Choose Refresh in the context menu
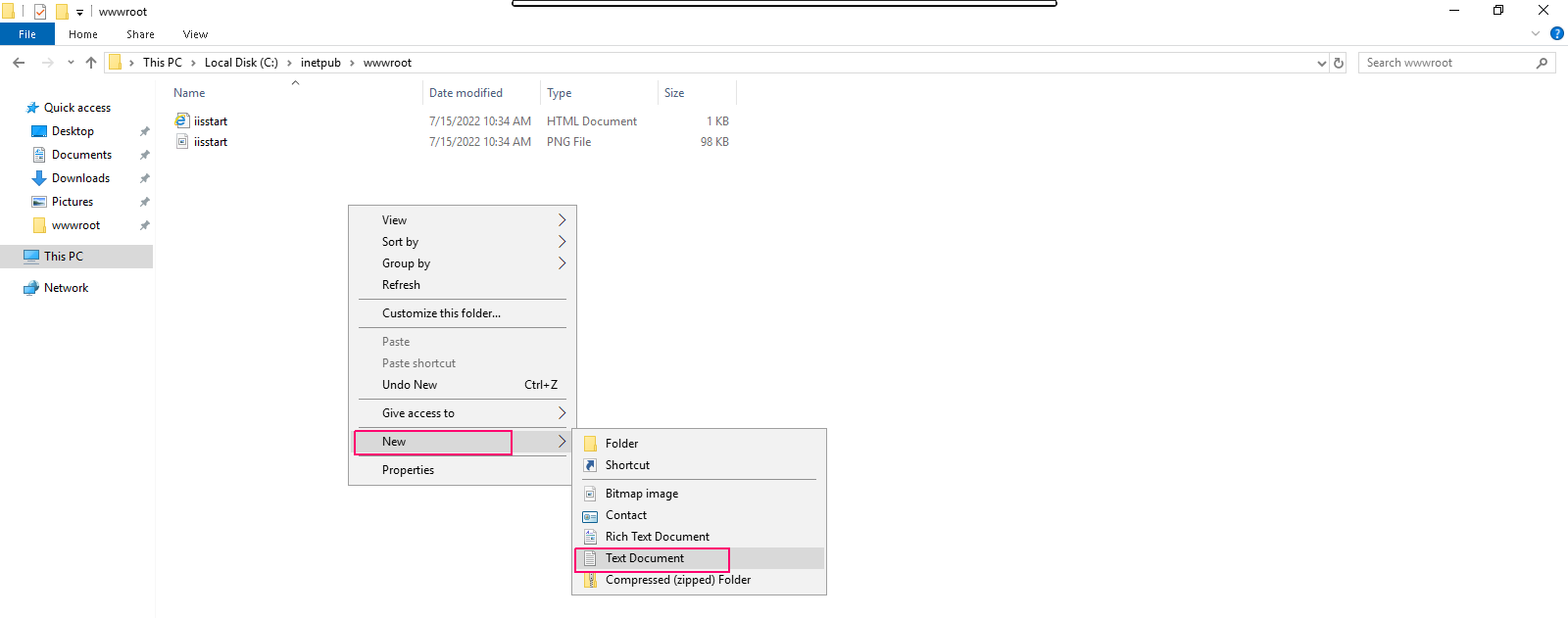Image resolution: width=1568 pixels, height=618 pixels. (463, 285)
